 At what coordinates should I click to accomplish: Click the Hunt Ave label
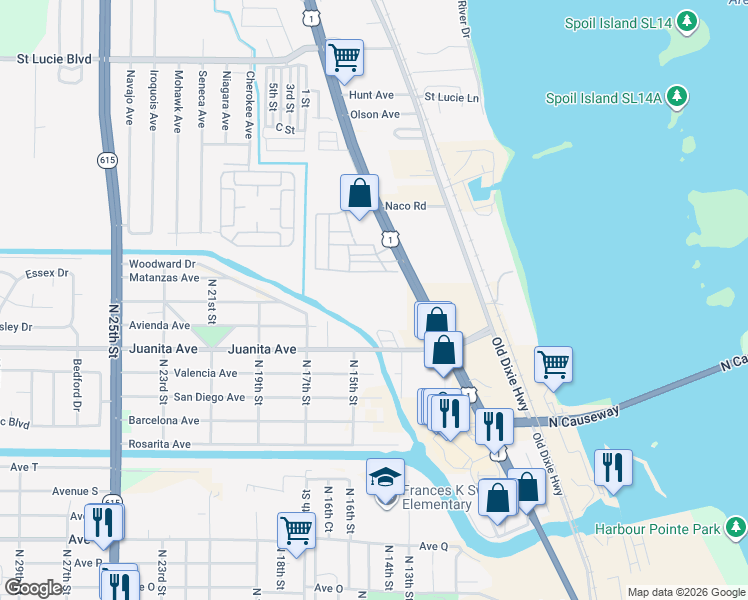tap(371, 95)
